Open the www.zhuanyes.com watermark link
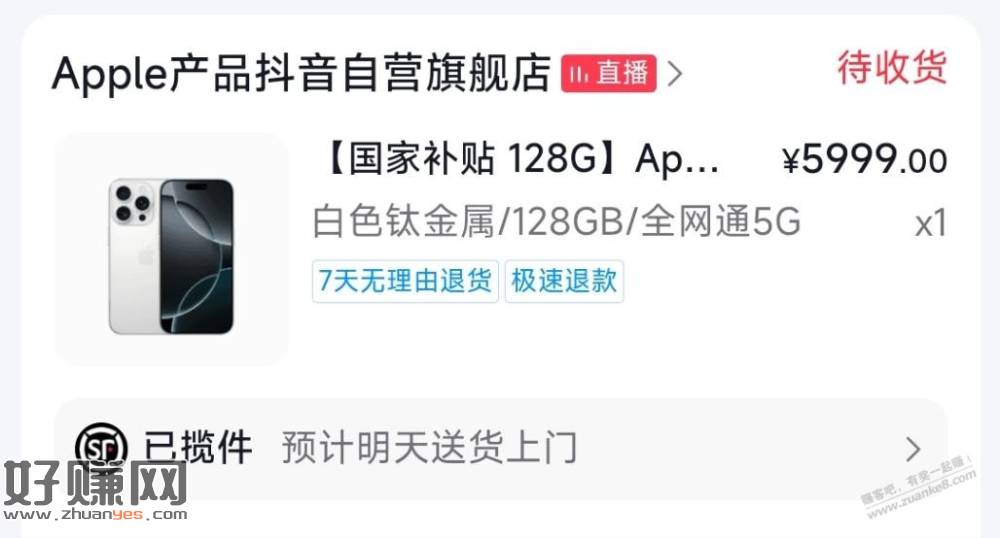 96,514
